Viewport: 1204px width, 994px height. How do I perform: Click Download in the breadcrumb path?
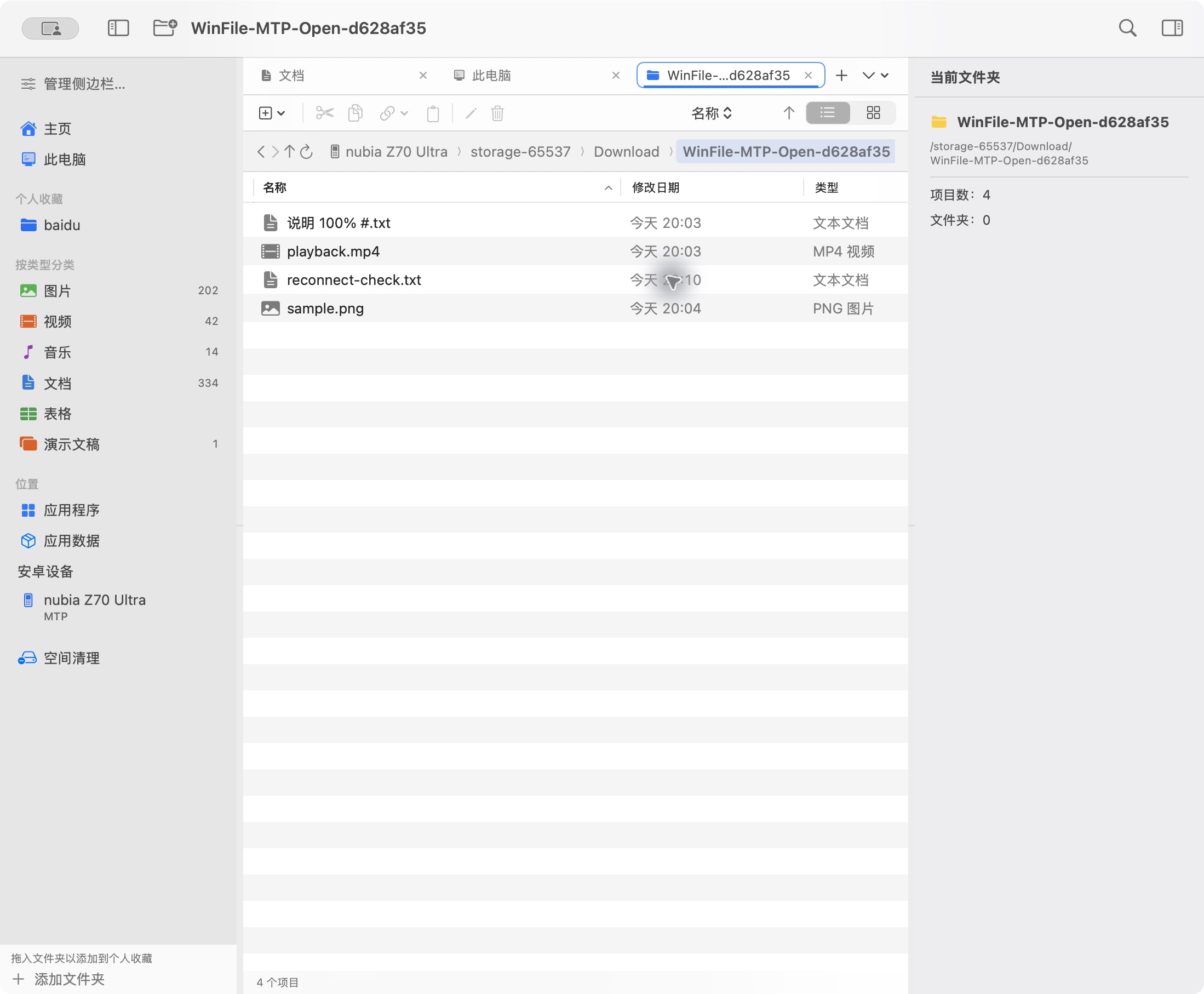626,152
